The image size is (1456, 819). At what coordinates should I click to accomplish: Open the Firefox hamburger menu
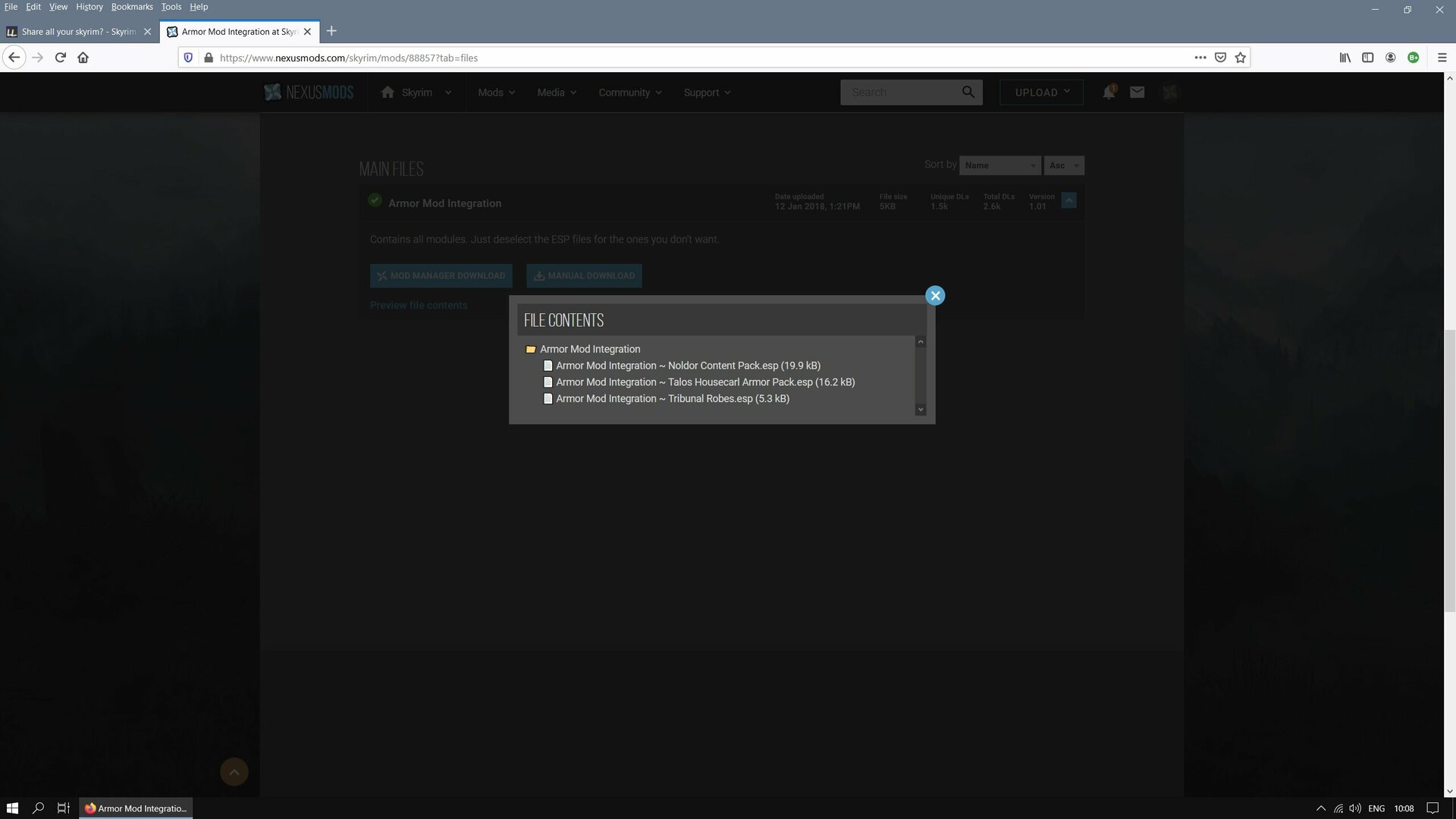(x=1442, y=58)
